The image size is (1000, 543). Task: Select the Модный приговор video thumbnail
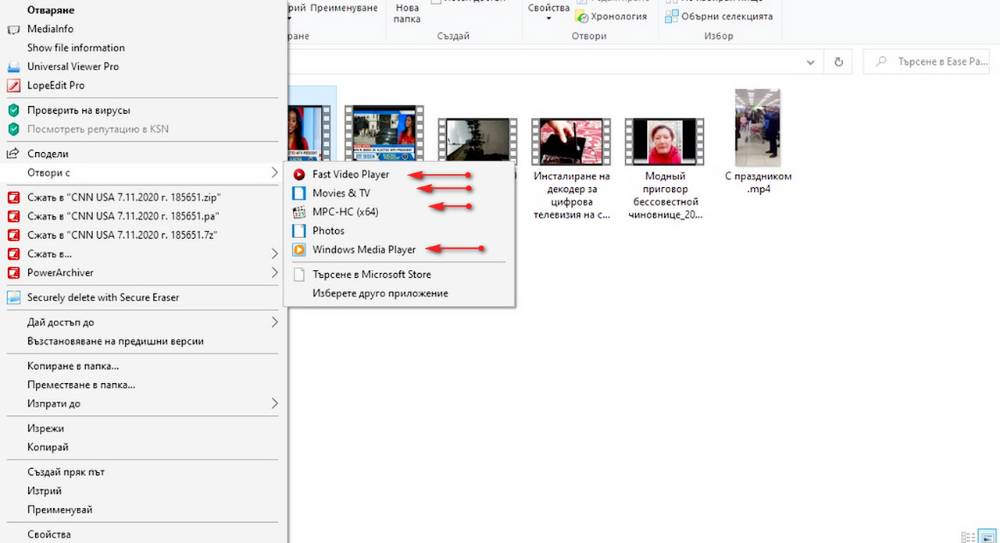[x=664, y=141]
